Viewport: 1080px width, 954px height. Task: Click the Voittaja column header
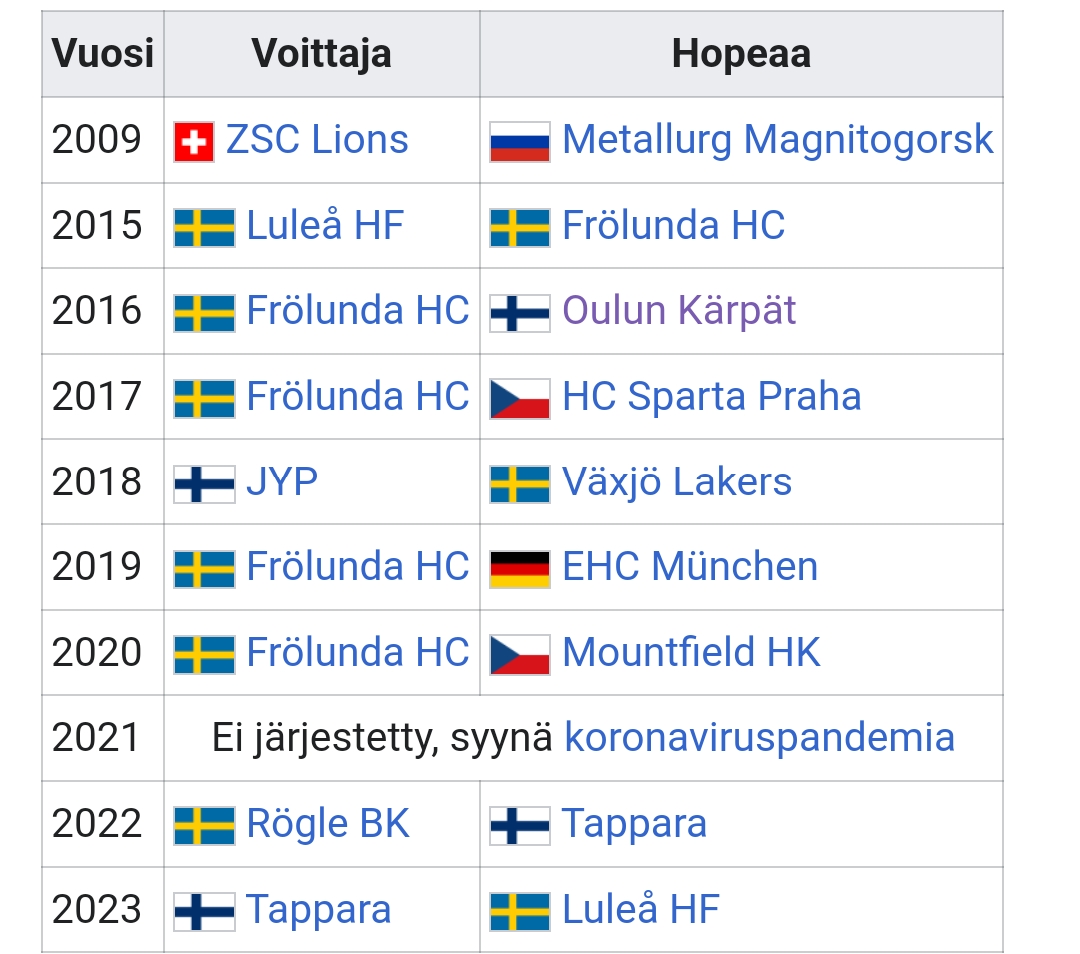pos(321,54)
